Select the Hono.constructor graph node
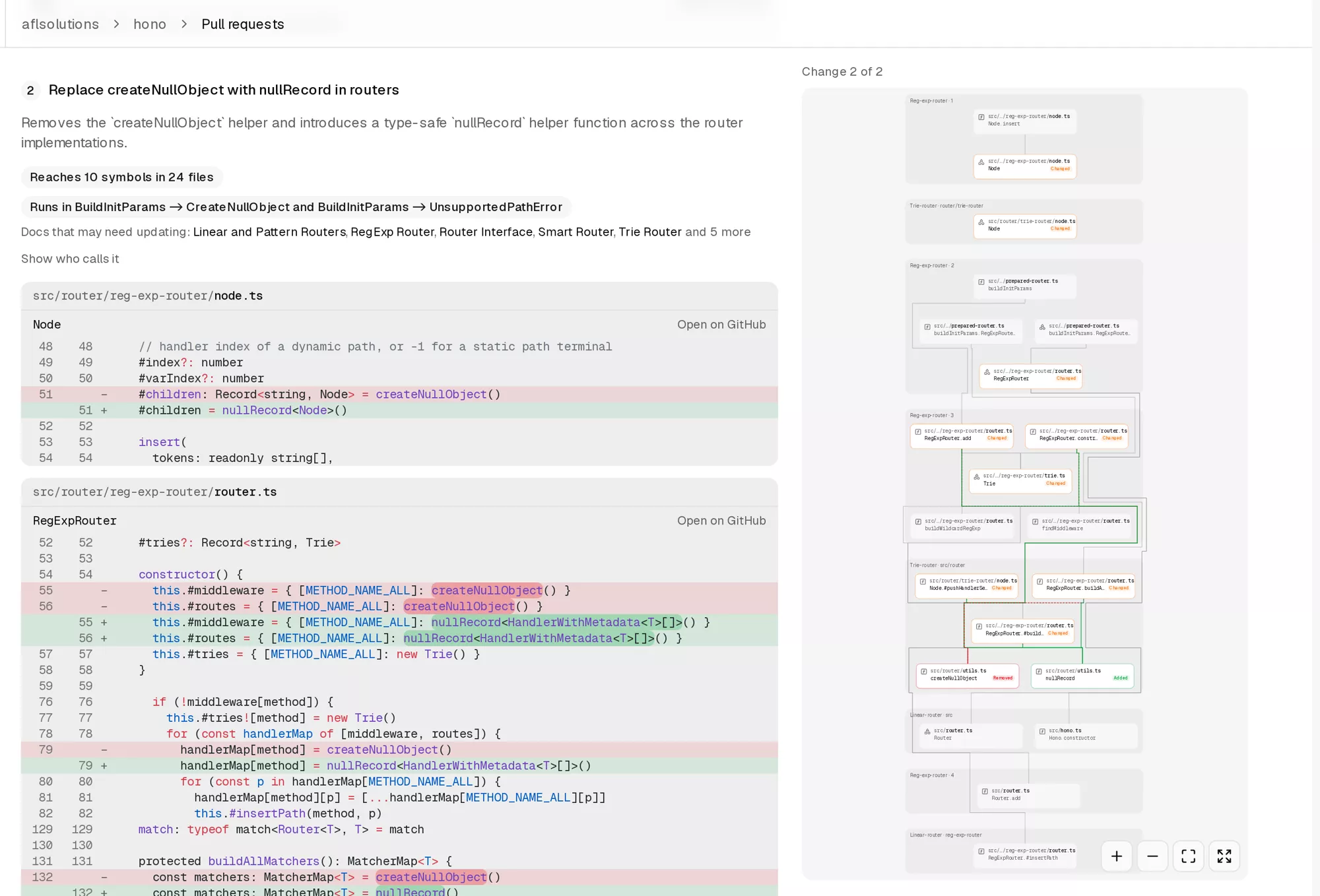The height and width of the screenshot is (896, 1320). pyautogui.click(x=1086, y=734)
